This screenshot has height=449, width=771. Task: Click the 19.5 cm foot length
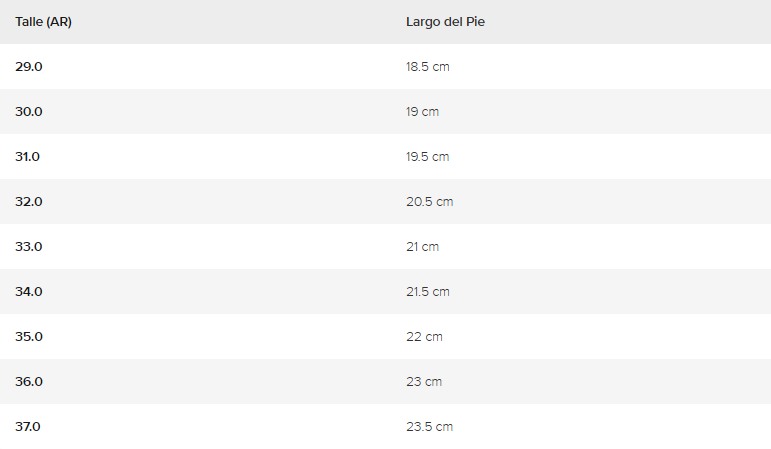tap(427, 157)
